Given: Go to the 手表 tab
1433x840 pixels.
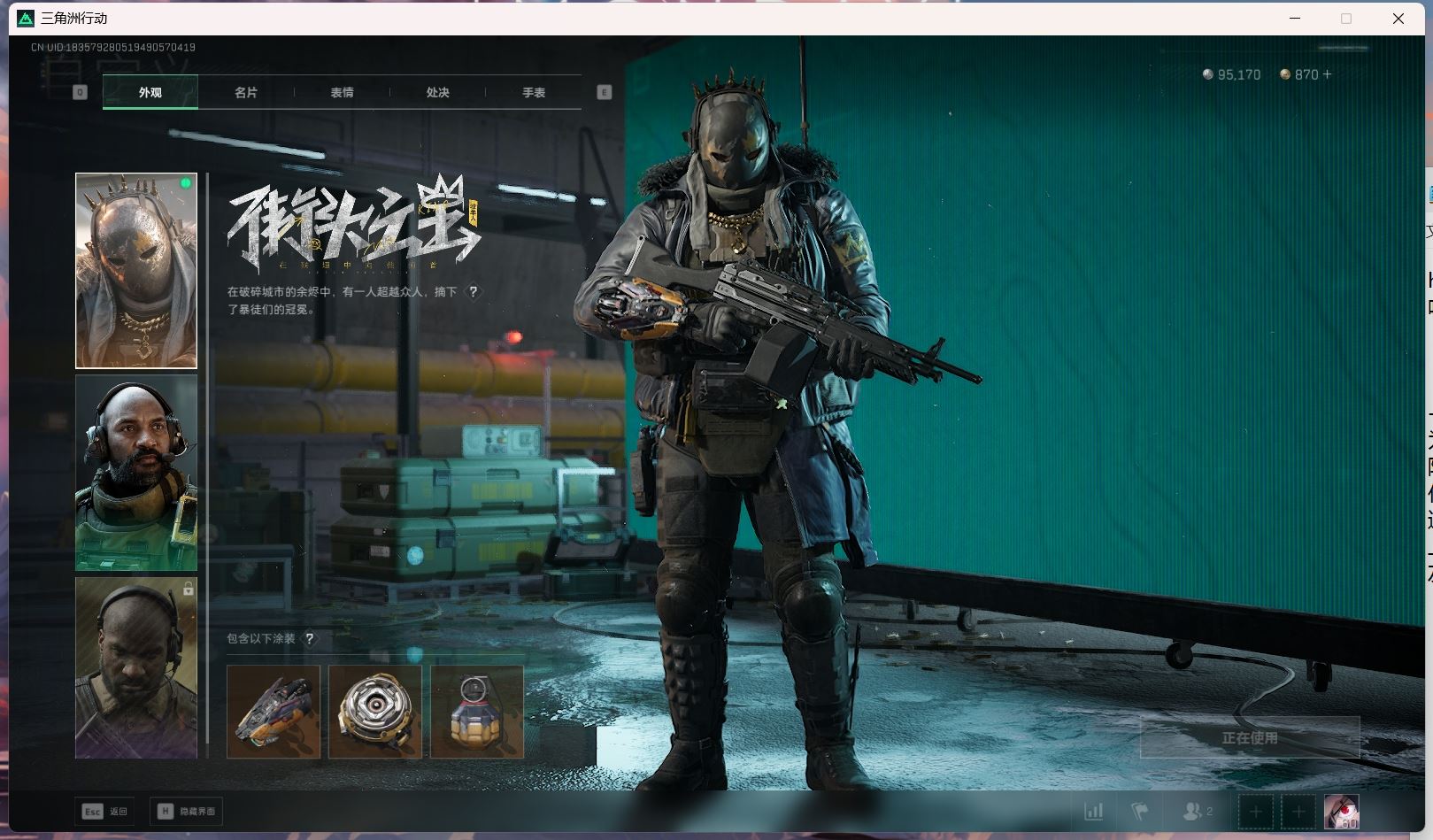Looking at the screenshot, I should pyautogui.click(x=533, y=92).
